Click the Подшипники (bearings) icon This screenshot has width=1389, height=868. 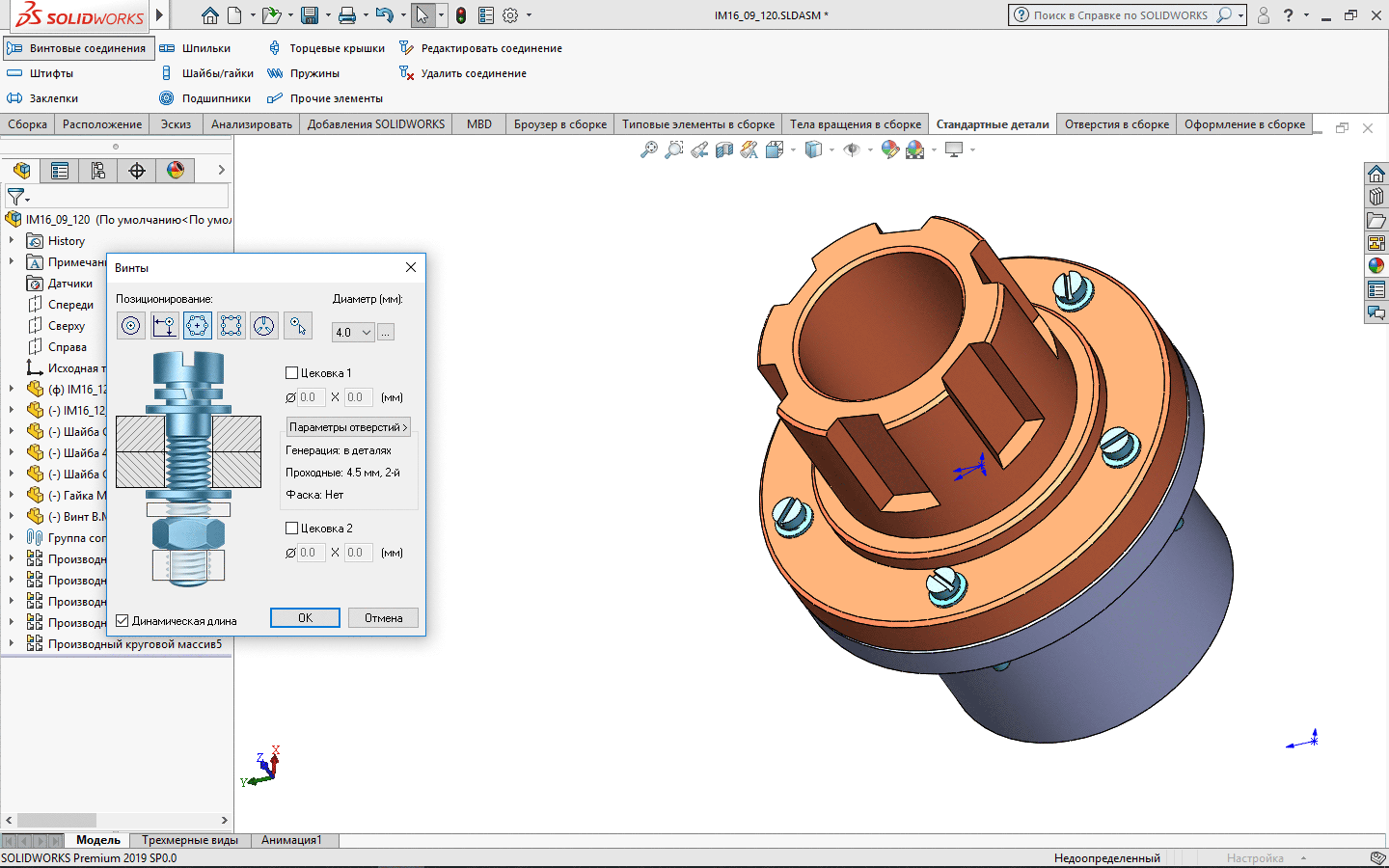(166, 98)
